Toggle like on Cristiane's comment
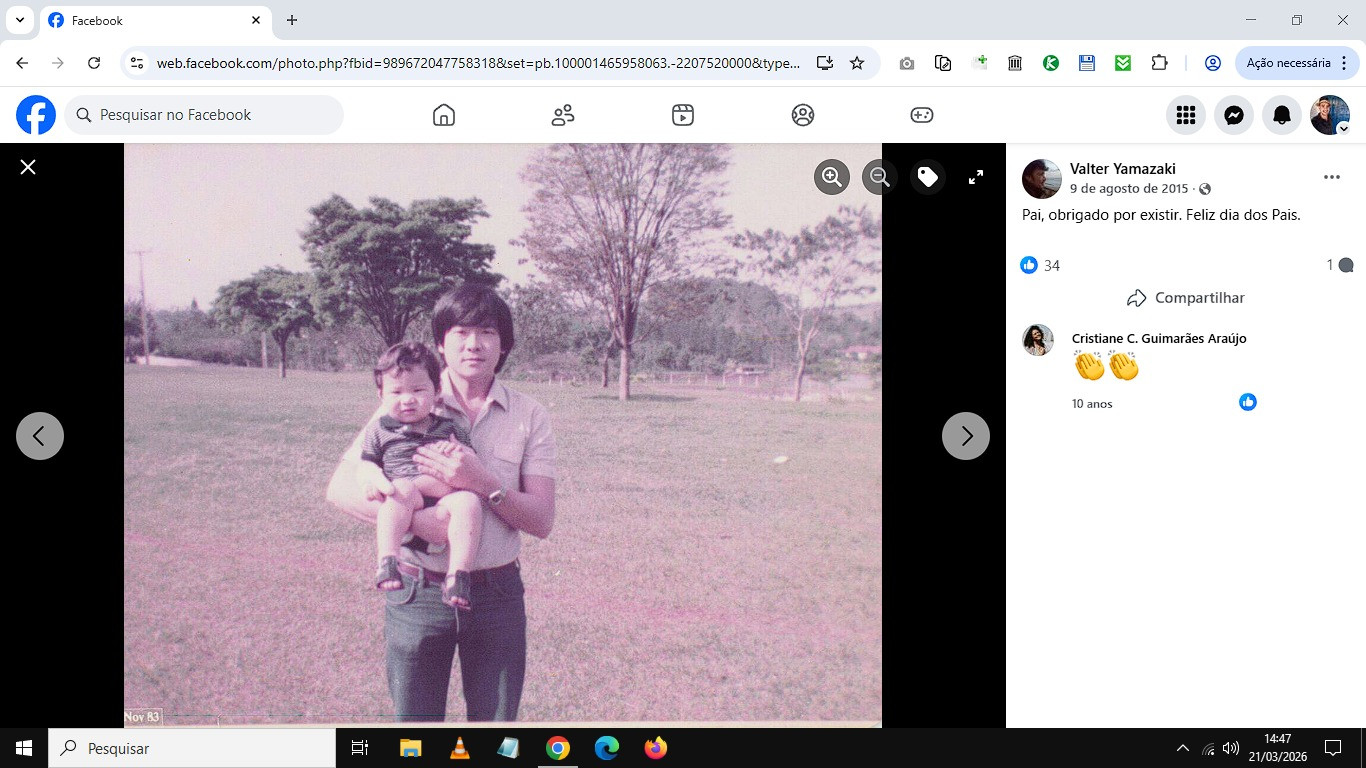This screenshot has width=1366, height=768. pyautogui.click(x=1247, y=402)
